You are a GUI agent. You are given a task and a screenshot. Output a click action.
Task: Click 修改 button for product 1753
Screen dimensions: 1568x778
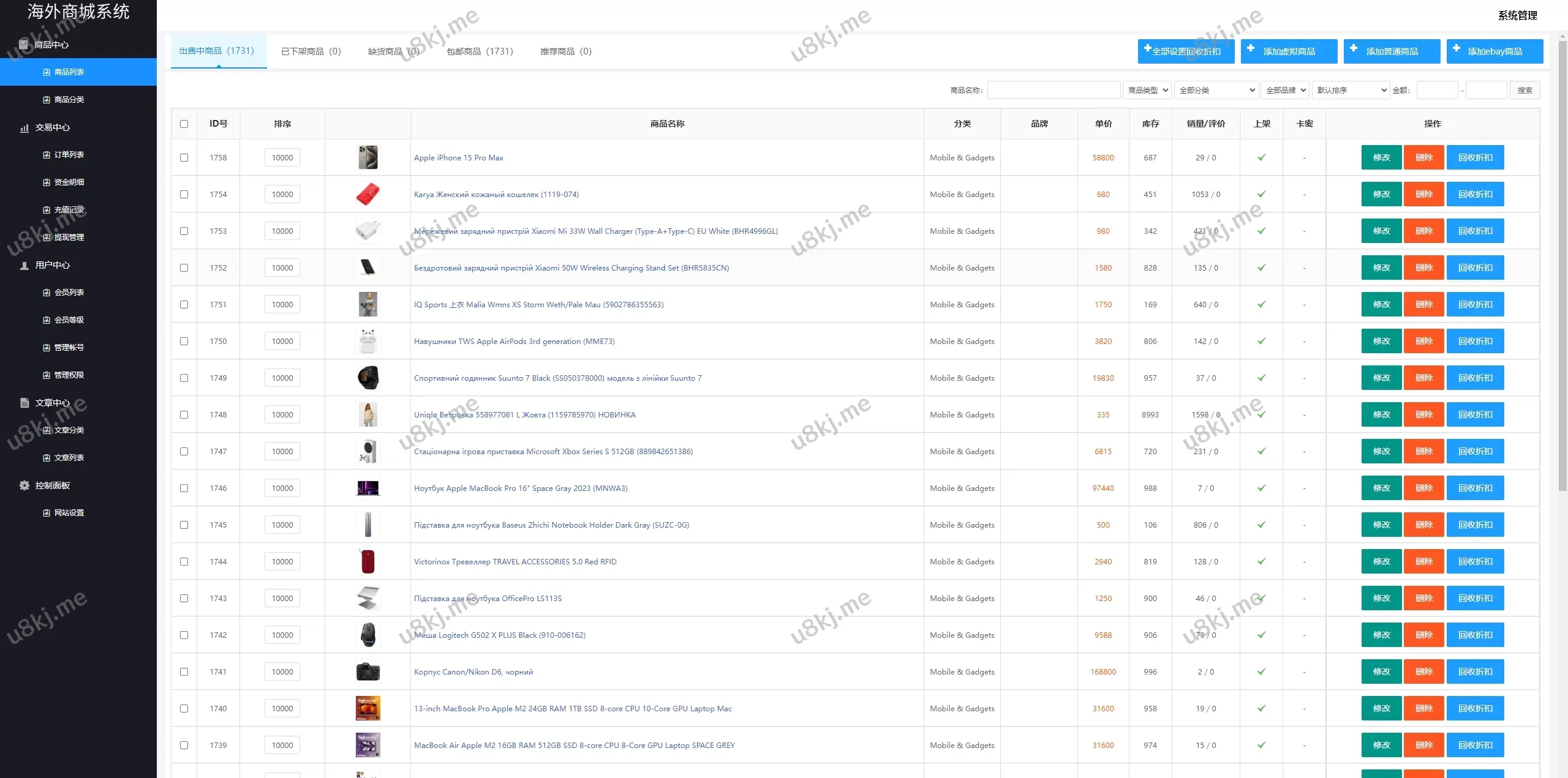click(1381, 231)
